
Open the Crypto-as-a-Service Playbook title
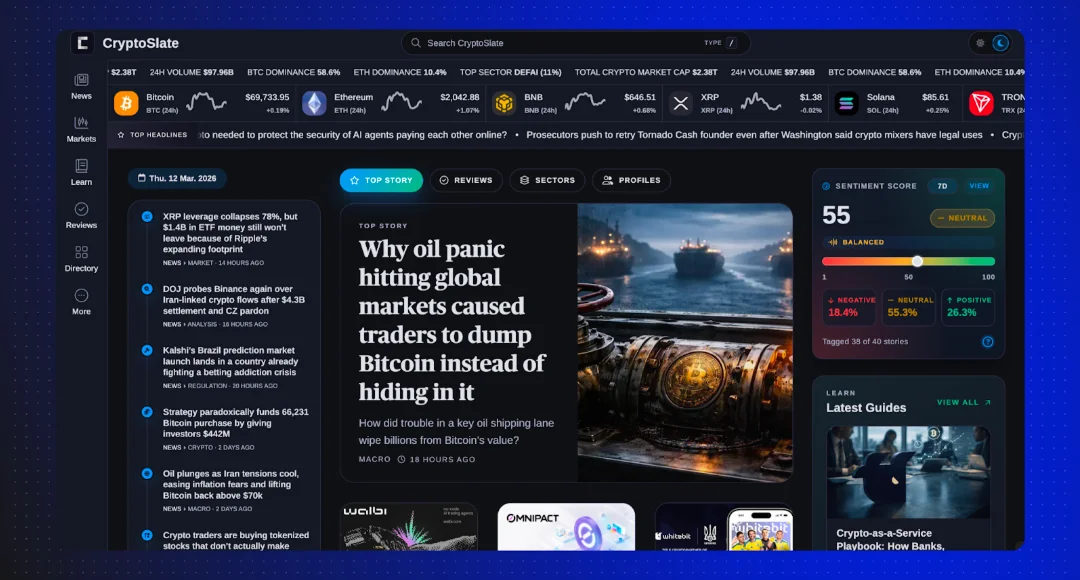[x=890, y=539]
